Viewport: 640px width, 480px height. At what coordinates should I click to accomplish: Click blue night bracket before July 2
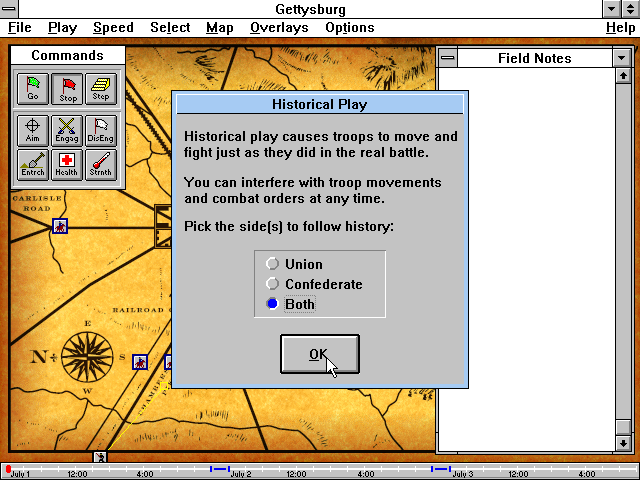click(x=220, y=469)
